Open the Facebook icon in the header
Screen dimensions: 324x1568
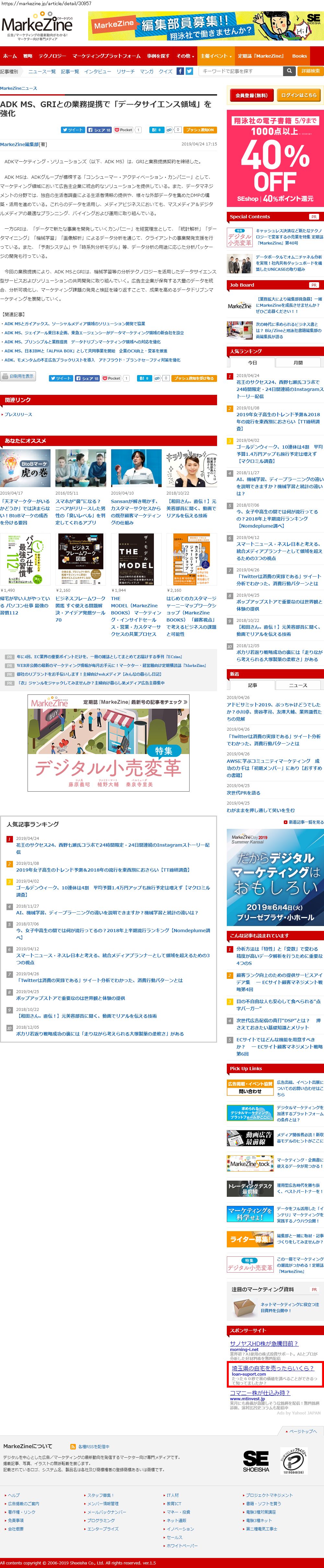click(180, 71)
